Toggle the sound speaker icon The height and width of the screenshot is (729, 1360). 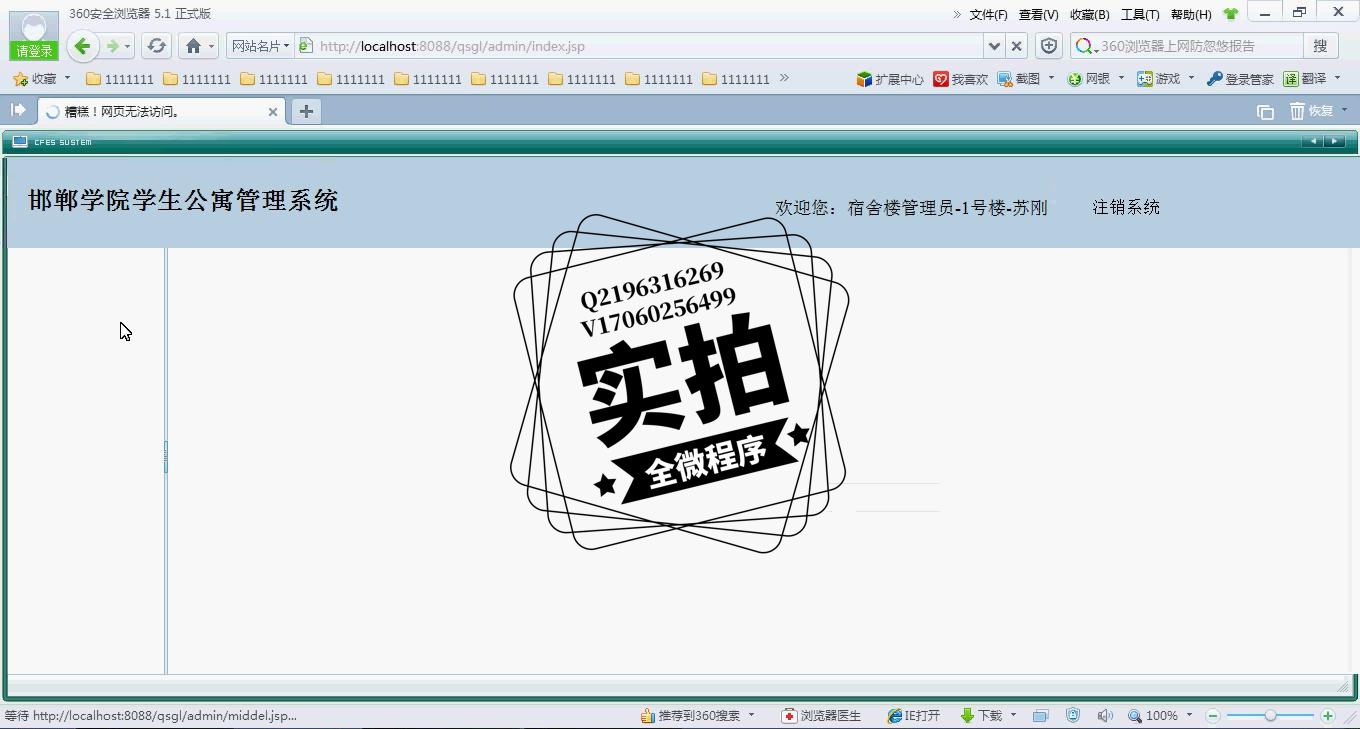[1104, 716]
